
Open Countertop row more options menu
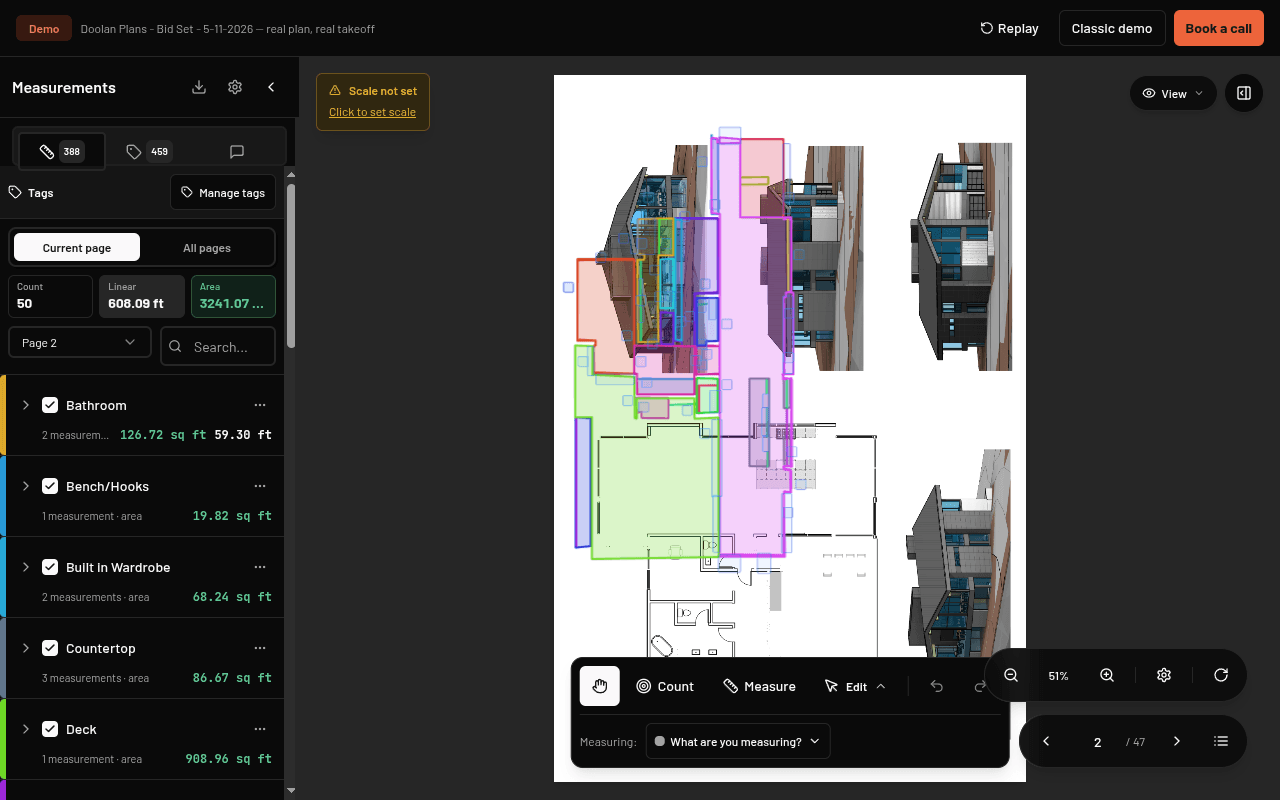pos(260,648)
